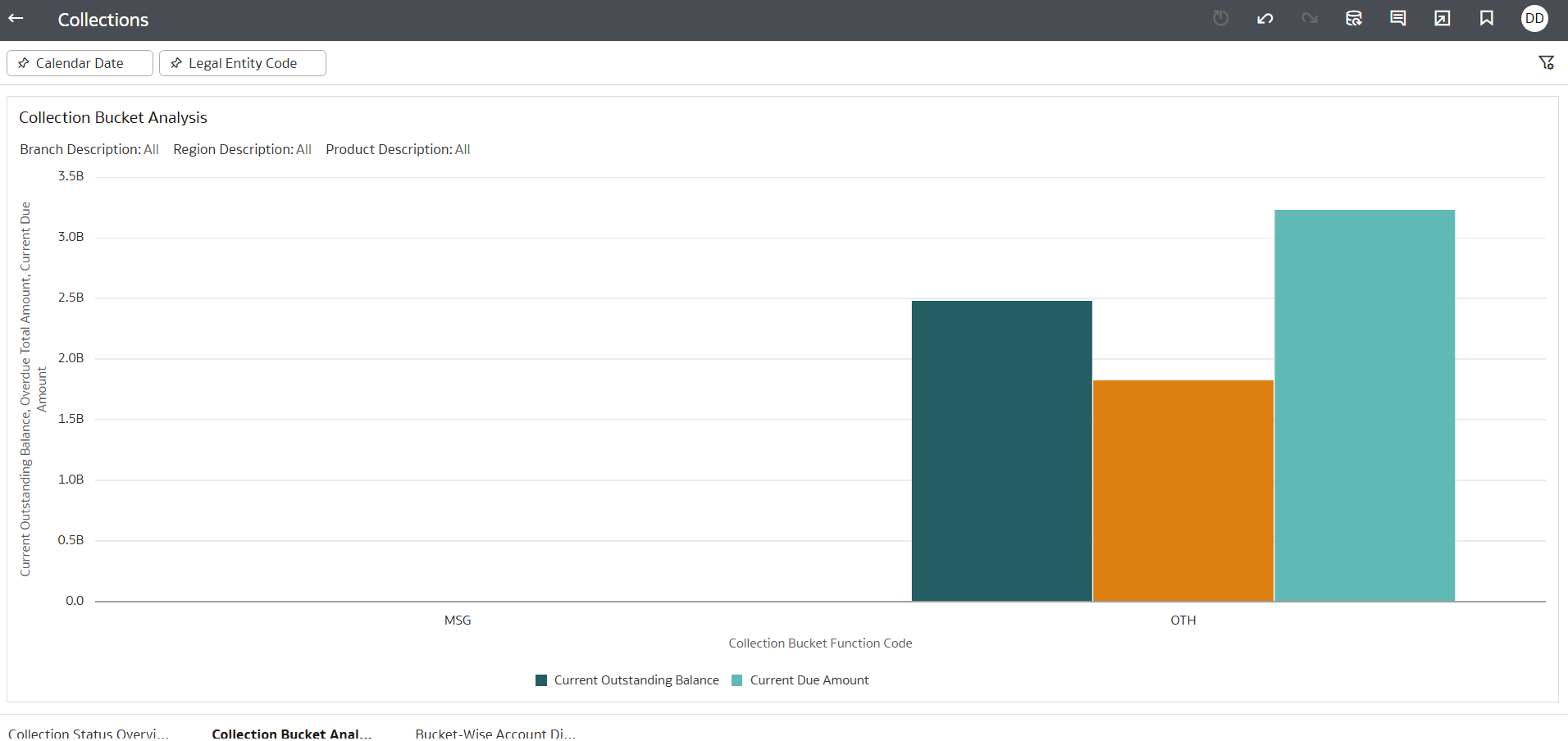Image resolution: width=1568 pixels, height=741 pixels.
Task: Open the Product Description: All filter
Action: pyautogui.click(x=398, y=149)
